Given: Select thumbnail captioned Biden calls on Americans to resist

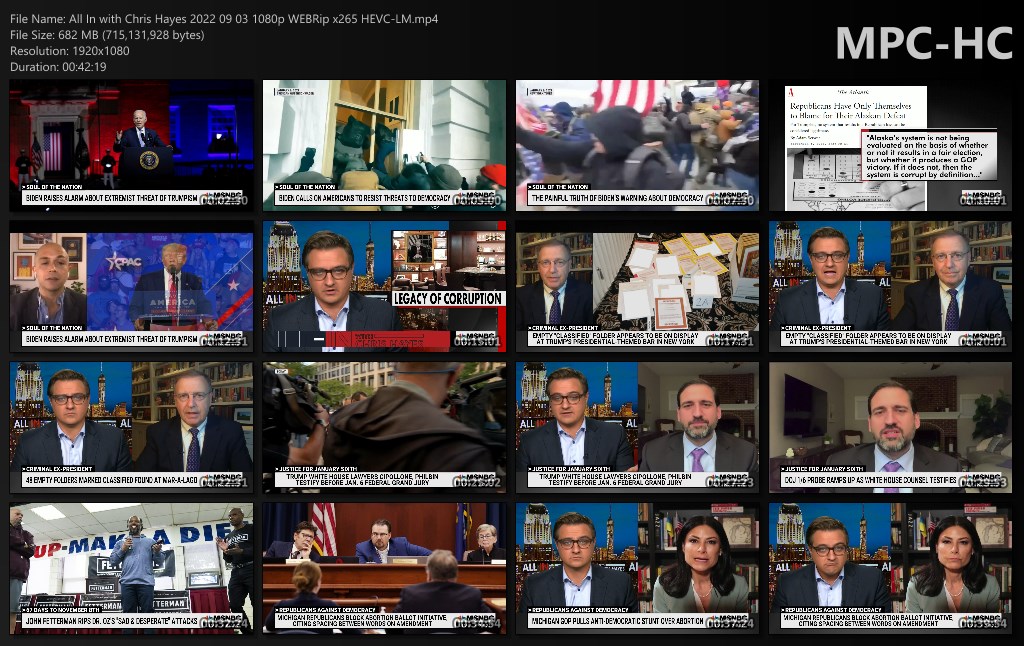Looking at the screenshot, I should pyautogui.click(x=384, y=145).
